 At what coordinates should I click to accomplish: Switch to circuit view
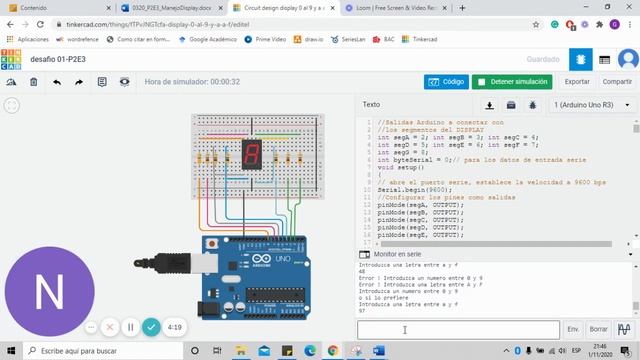click(x=580, y=60)
